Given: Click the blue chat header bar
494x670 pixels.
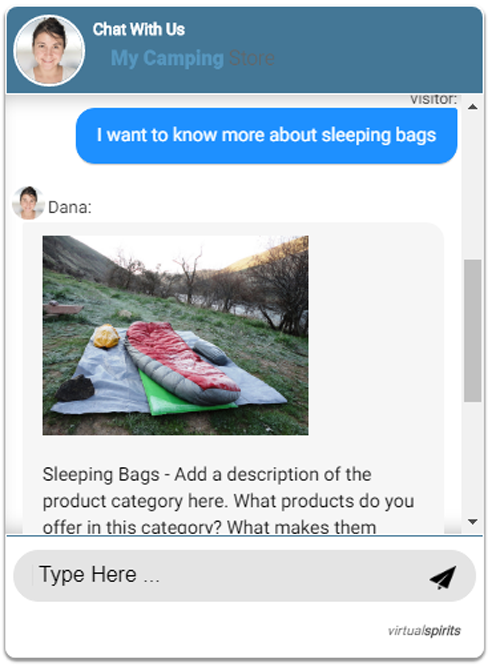Looking at the screenshot, I should pos(244,50).
